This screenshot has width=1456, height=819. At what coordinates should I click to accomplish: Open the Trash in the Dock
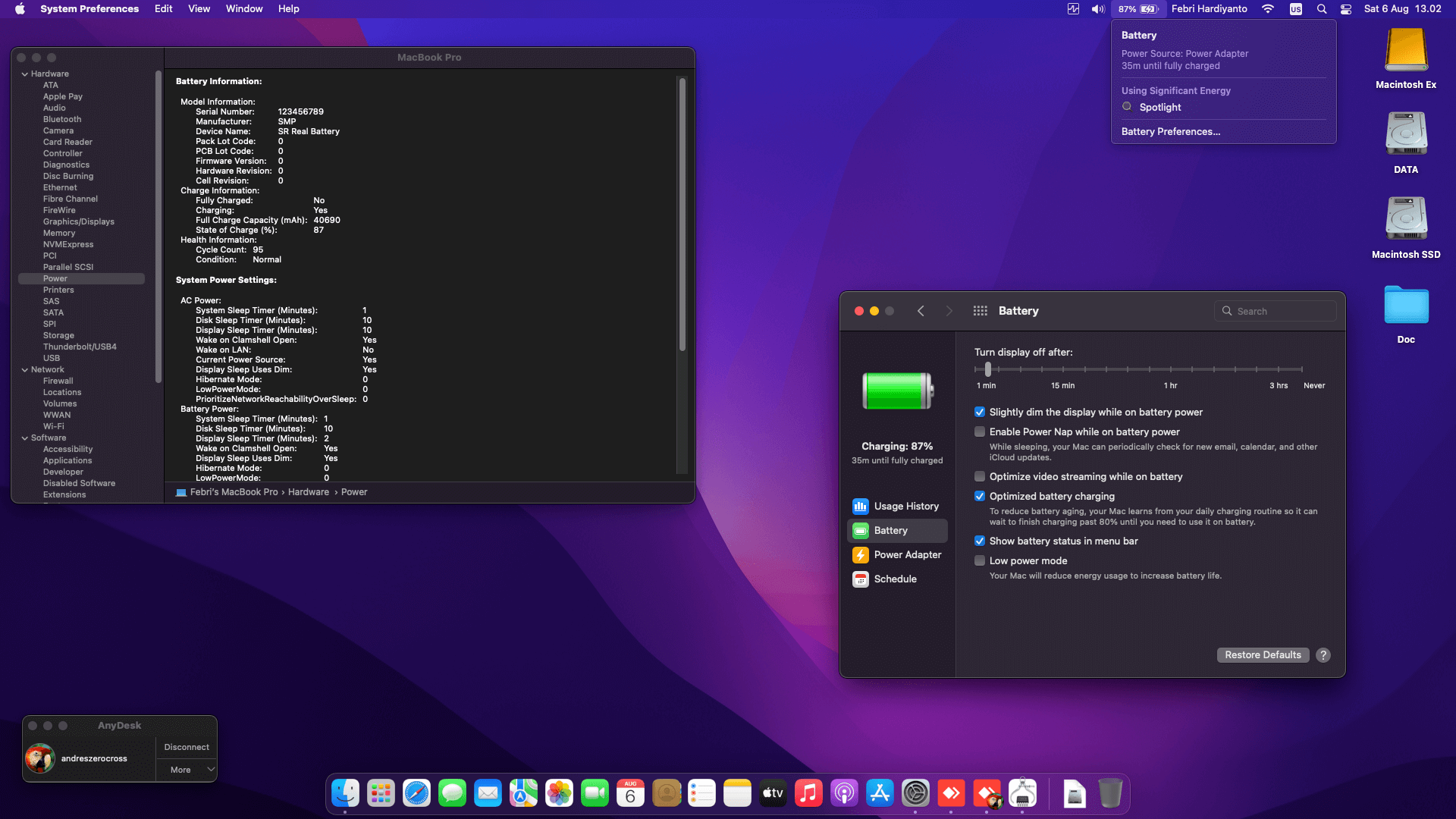pyautogui.click(x=1110, y=793)
